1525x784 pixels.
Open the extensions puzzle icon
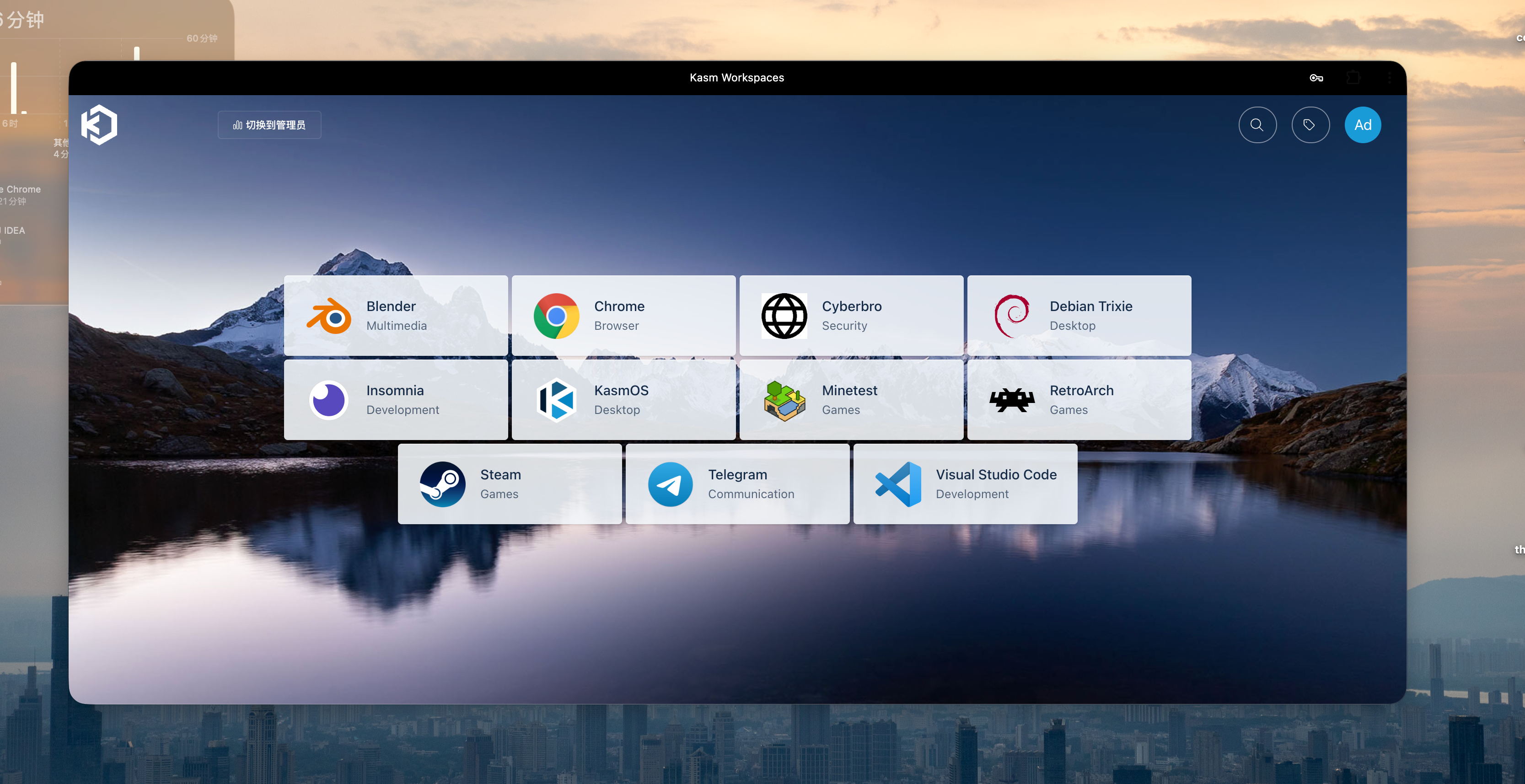1353,78
